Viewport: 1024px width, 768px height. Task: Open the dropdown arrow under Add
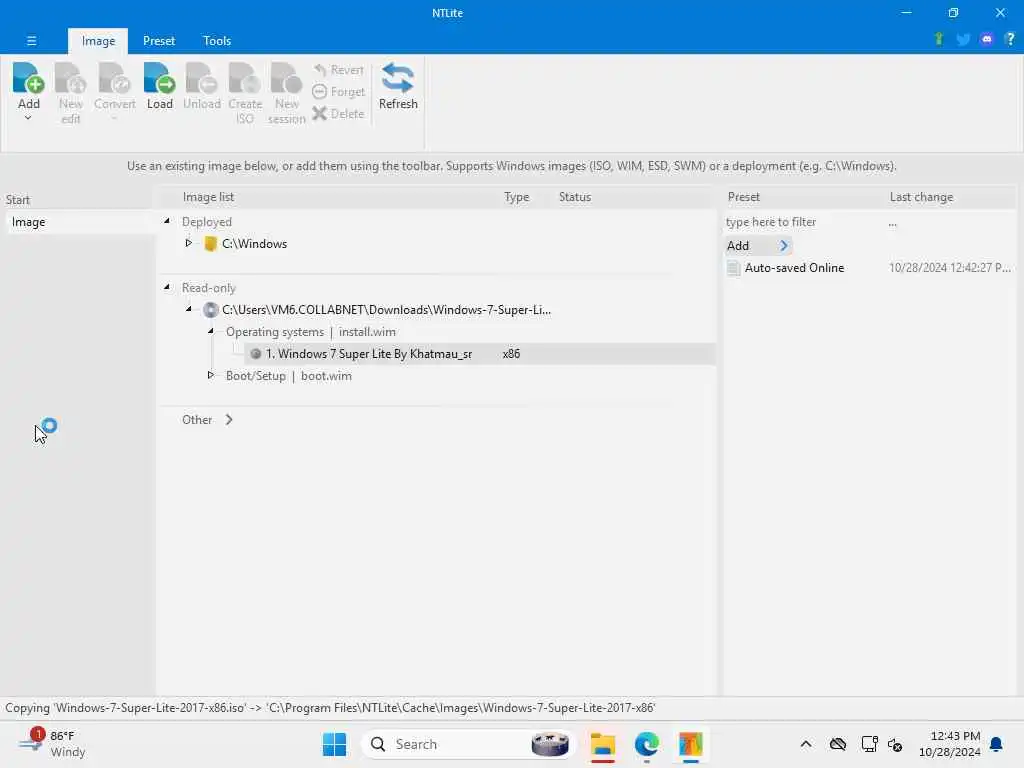click(x=28, y=118)
